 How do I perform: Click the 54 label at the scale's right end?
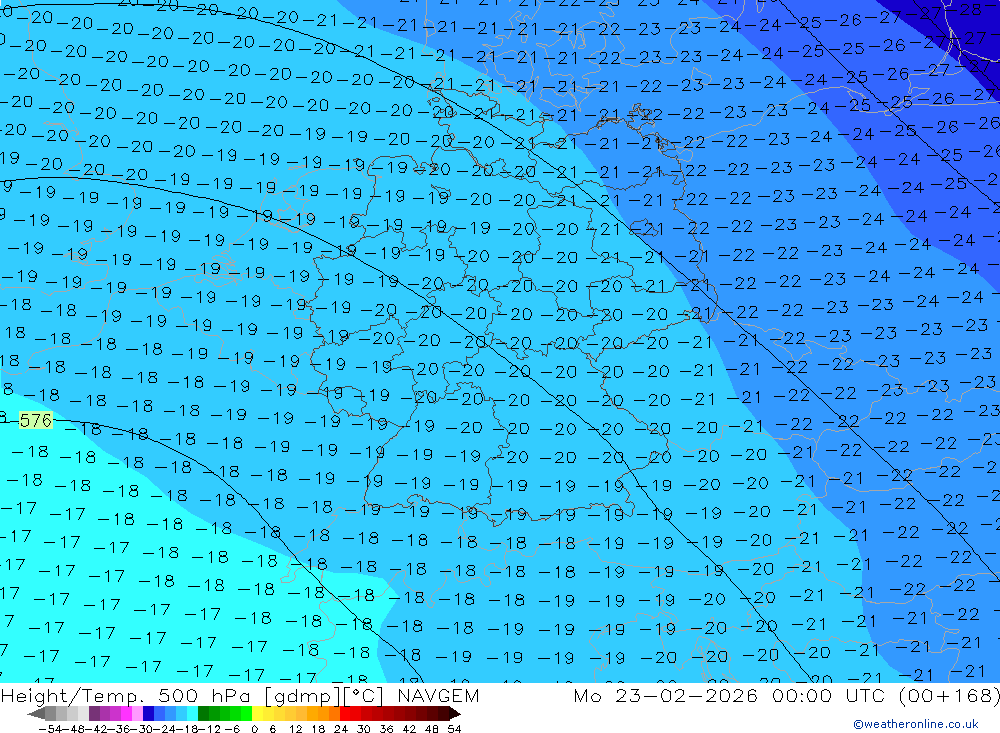click(x=454, y=729)
